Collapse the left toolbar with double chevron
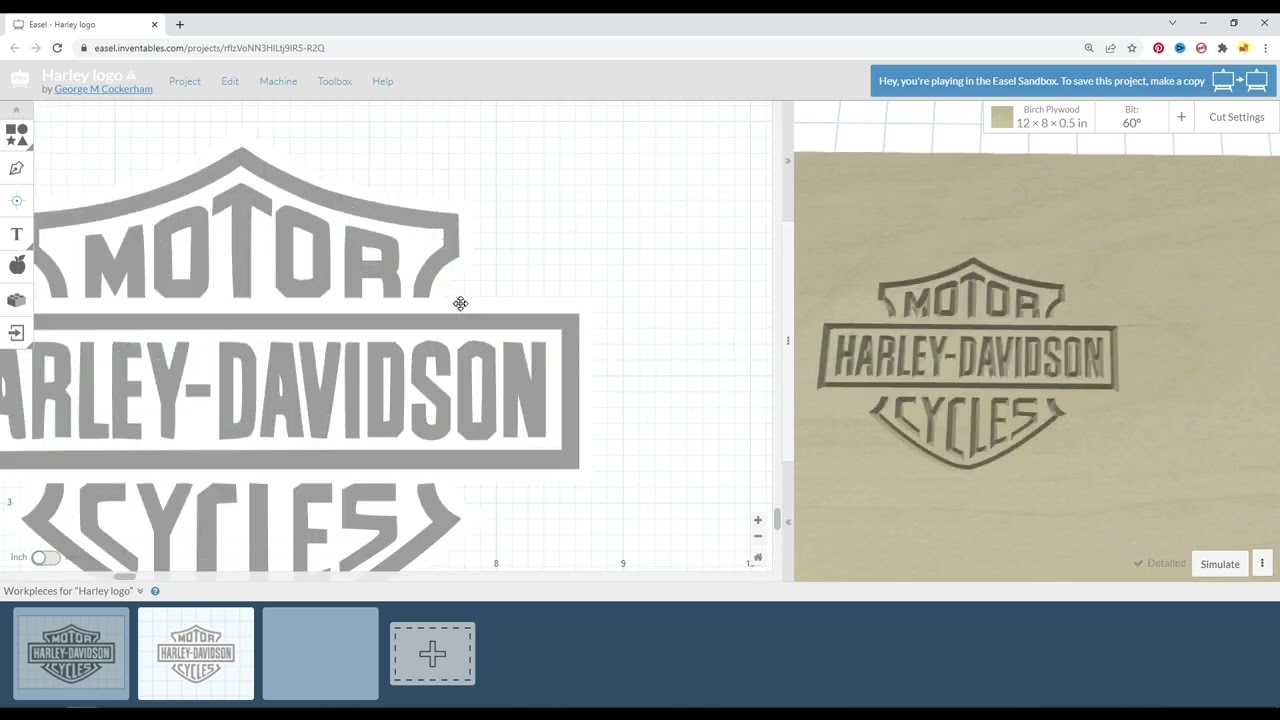The height and width of the screenshot is (720, 1280). [16, 110]
